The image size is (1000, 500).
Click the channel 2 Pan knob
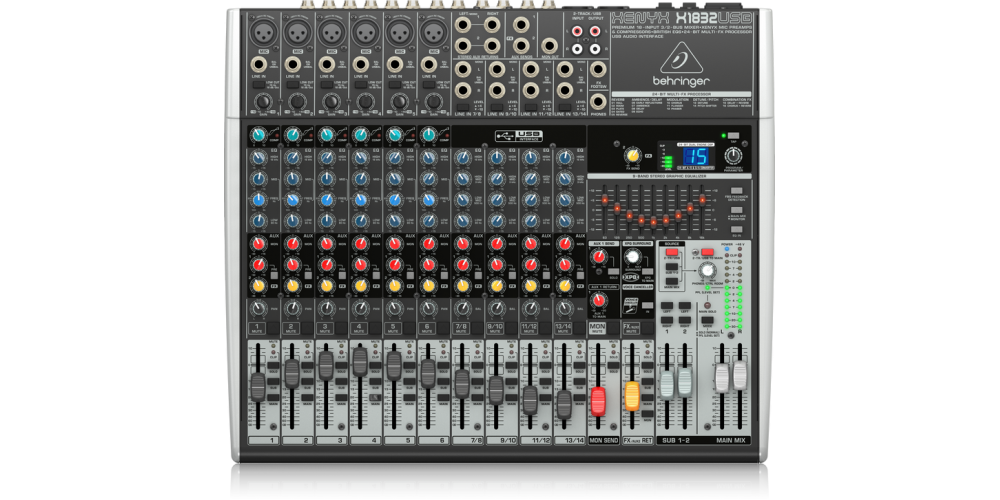coord(292,309)
